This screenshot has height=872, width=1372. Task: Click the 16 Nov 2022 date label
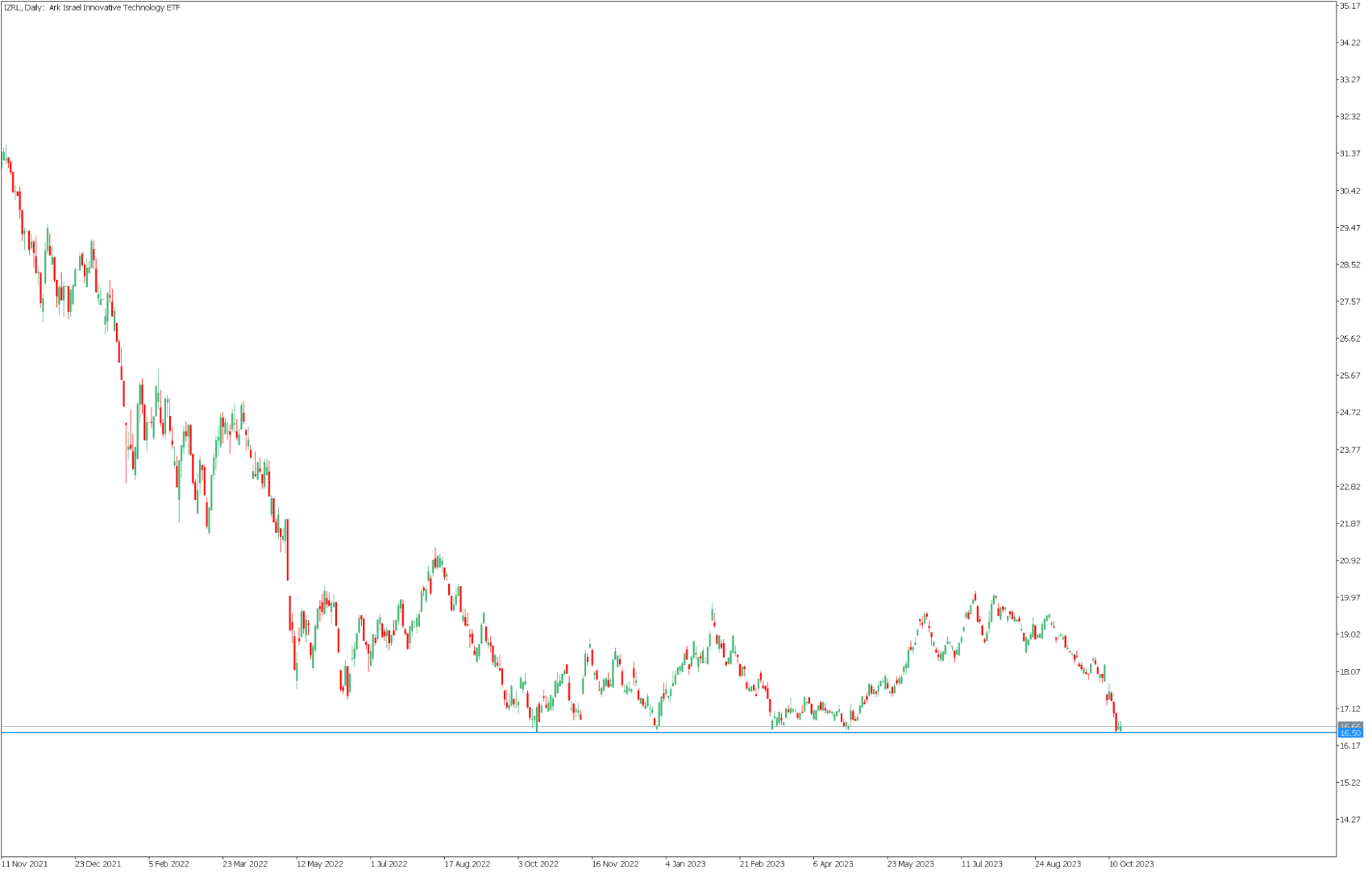click(x=616, y=864)
